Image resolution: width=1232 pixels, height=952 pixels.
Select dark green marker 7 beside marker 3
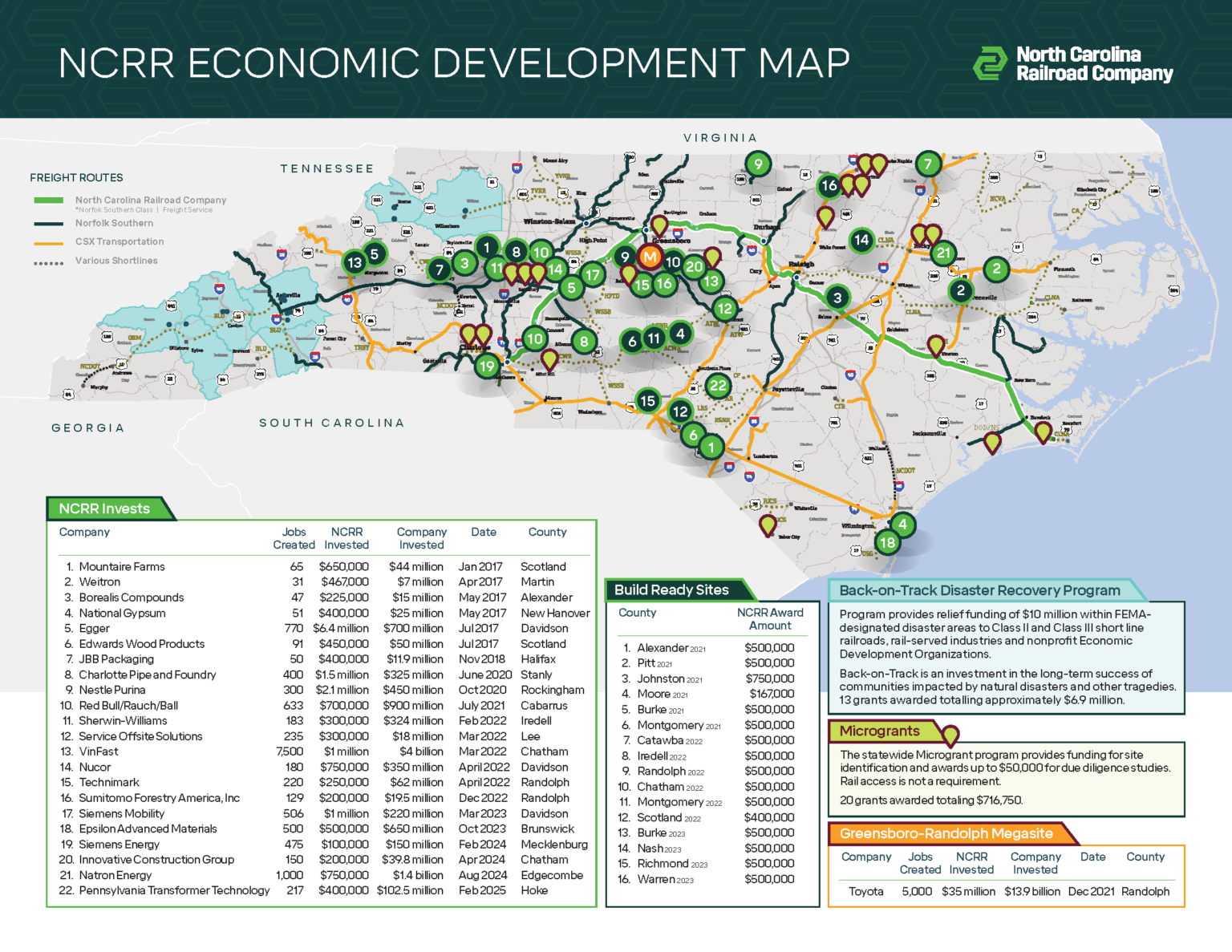[x=439, y=270]
